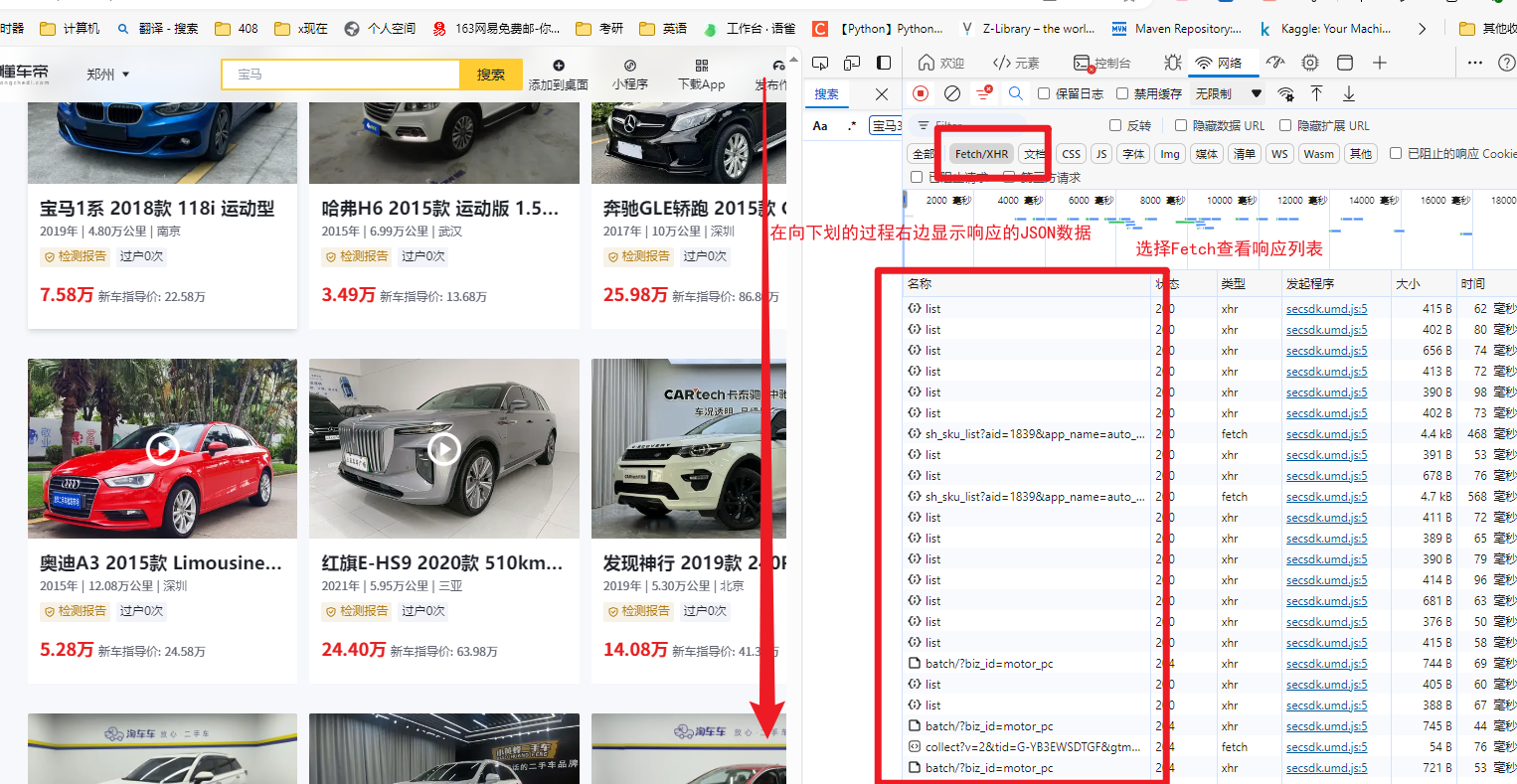Viewport: 1517px width, 784px height.
Task: Toggle the DevTools sidebar dock icon
Action: pyautogui.click(x=884, y=63)
